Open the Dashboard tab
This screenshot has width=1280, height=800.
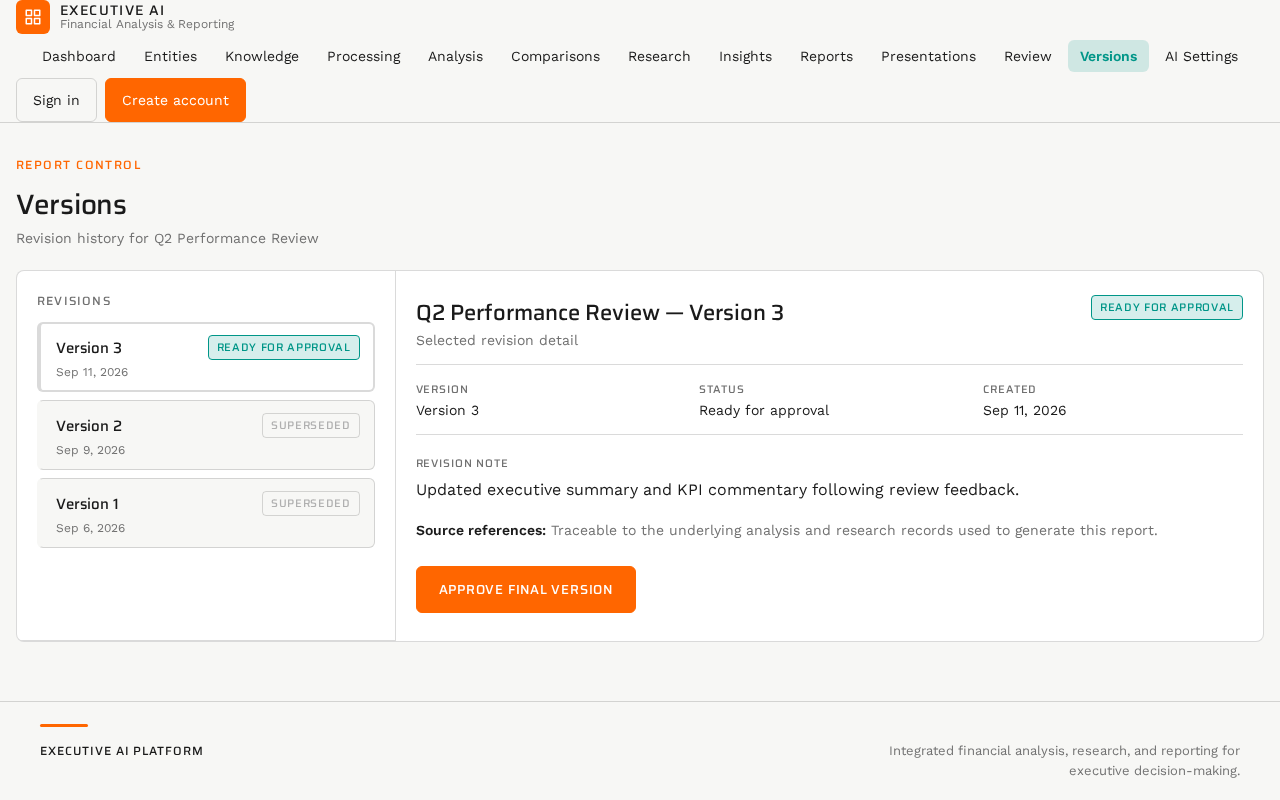pyautogui.click(x=79, y=56)
